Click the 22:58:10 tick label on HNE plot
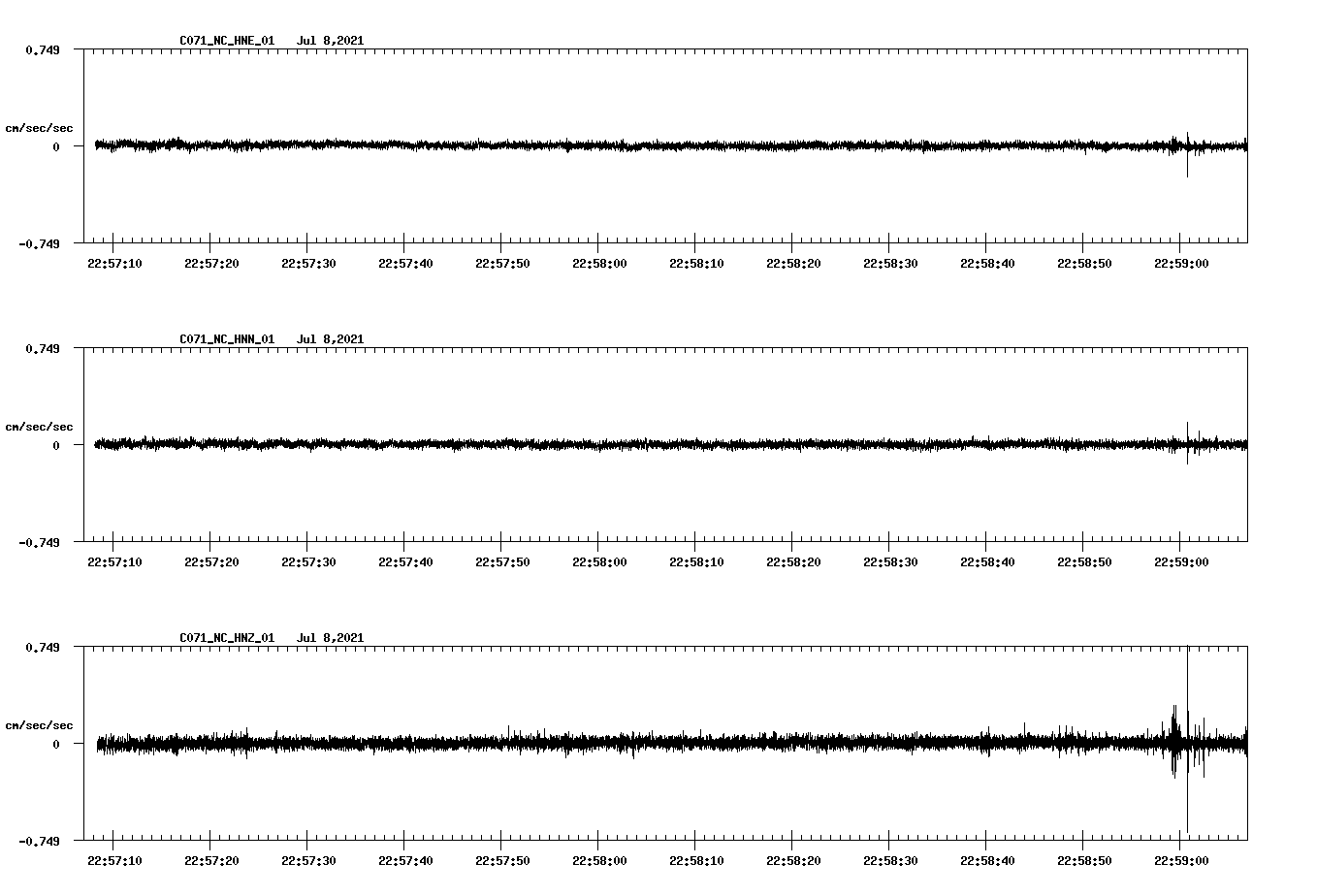The height and width of the screenshot is (896, 1317). click(696, 263)
